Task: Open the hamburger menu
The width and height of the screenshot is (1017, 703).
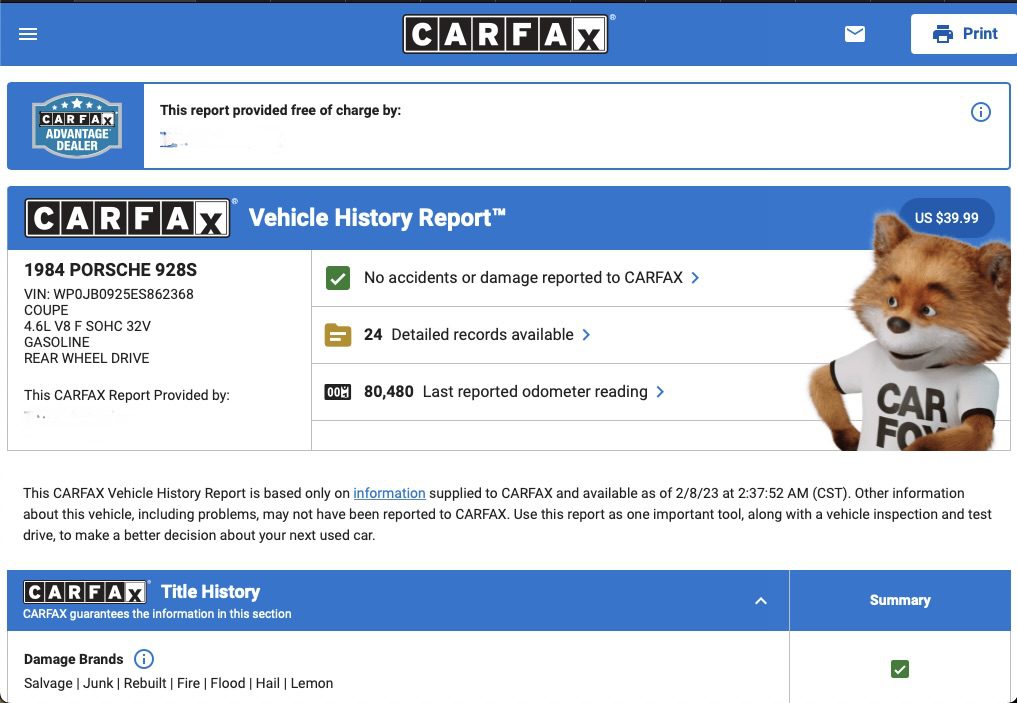Action: click(x=28, y=34)
